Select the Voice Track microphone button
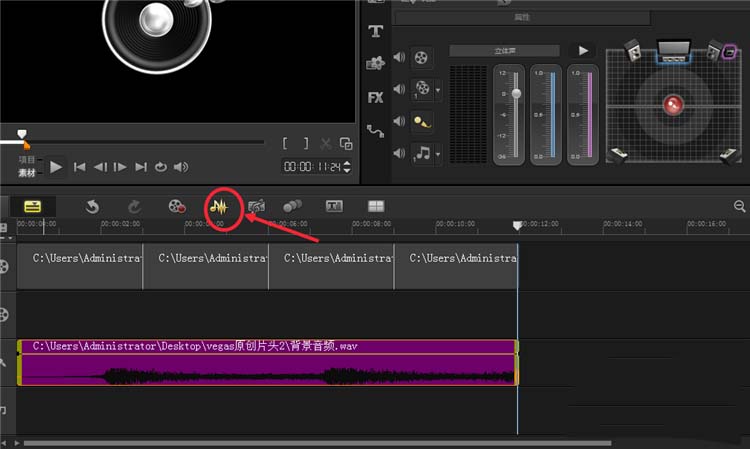The width and height of the screenshot is (750, 449). point(422,122)
